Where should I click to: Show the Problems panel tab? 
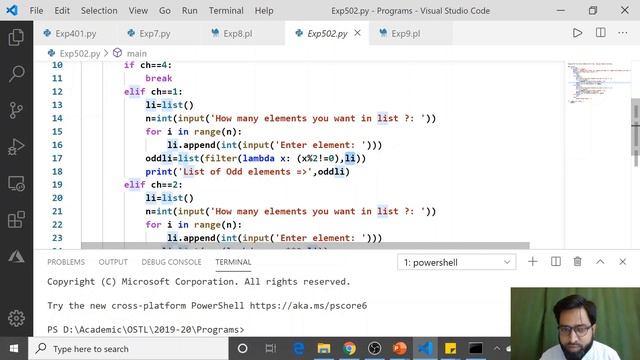[66, 262]
